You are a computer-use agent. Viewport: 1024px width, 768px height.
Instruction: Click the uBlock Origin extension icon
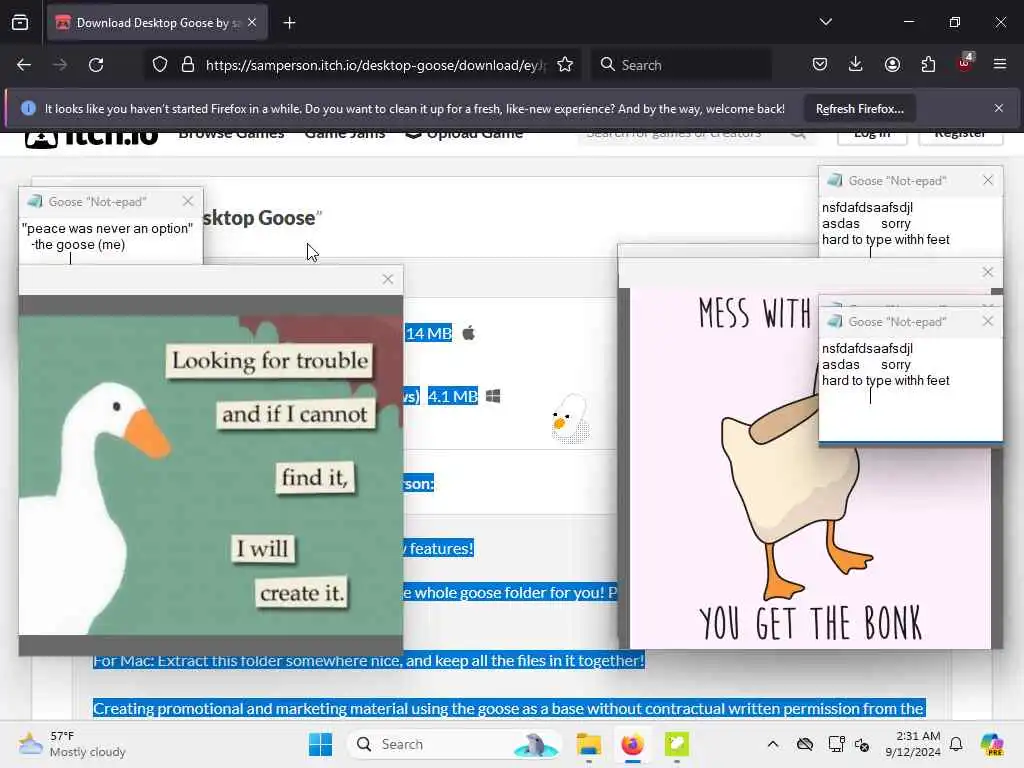coord(965,63)
